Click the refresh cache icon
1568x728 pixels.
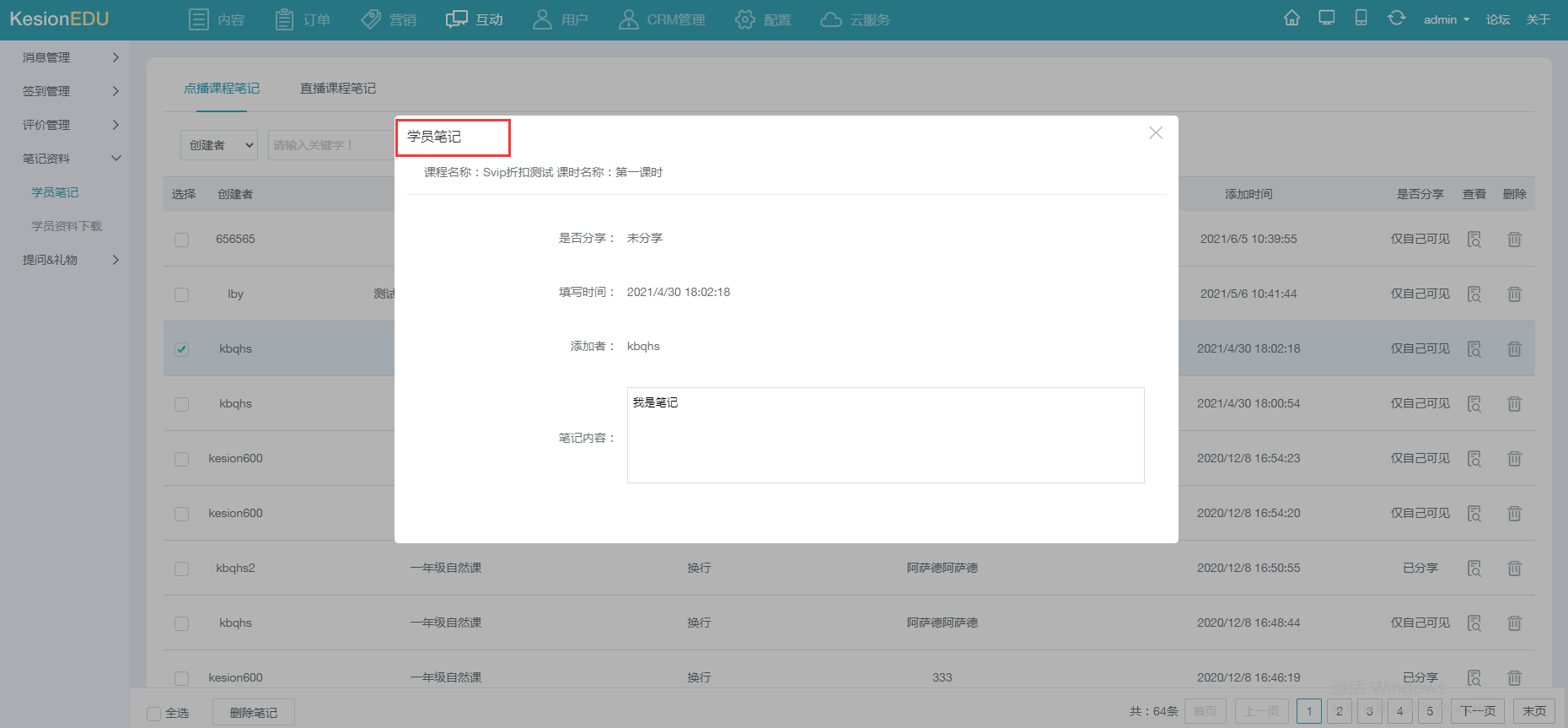click(1396, 19)
